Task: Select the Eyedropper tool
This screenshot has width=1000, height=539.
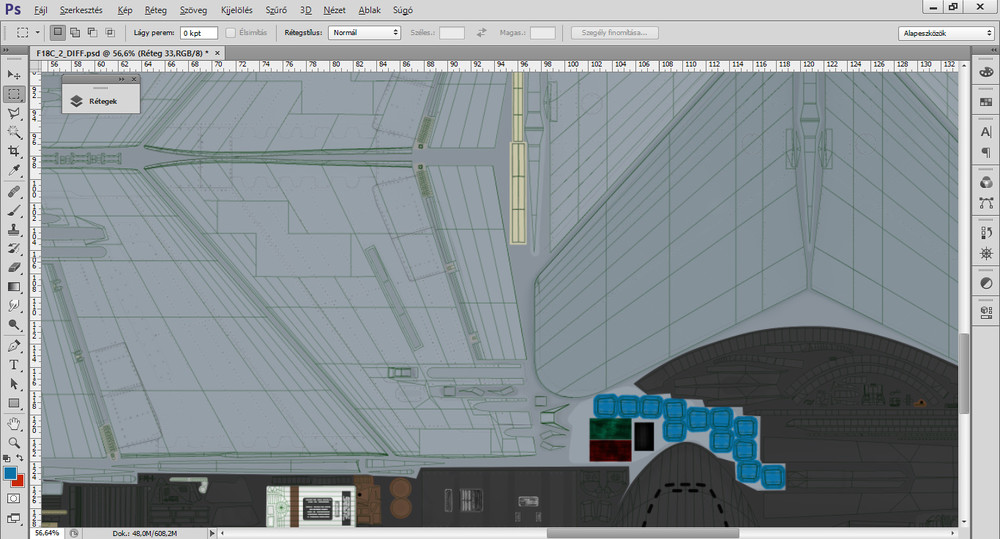Action: click(14, 170)
